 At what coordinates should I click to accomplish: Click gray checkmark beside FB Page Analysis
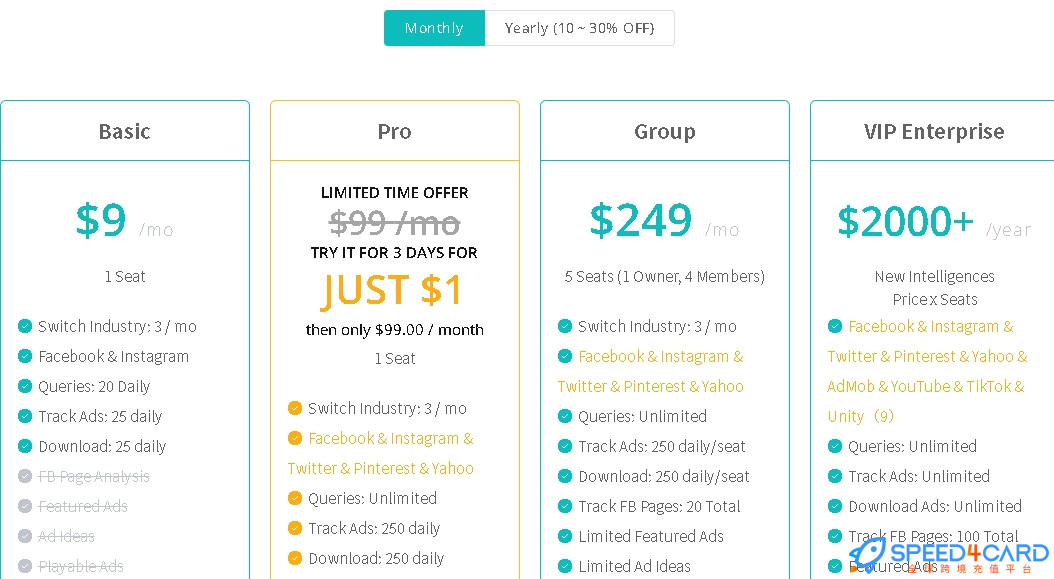(x=25, y=476)
